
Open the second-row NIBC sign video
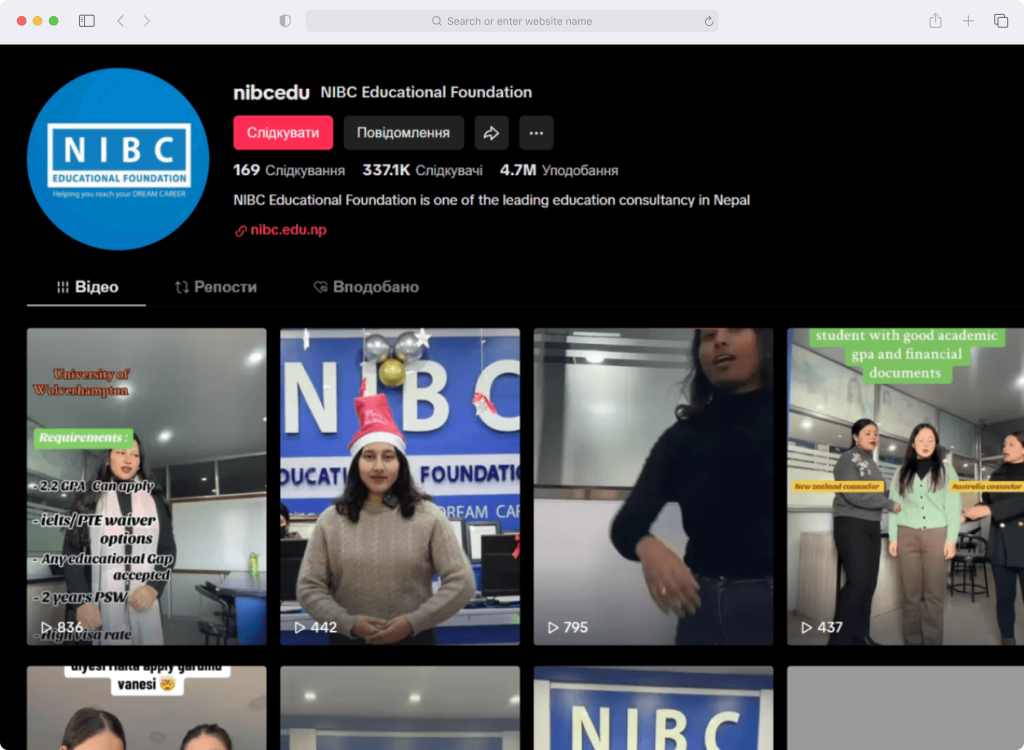coord(653,708)
